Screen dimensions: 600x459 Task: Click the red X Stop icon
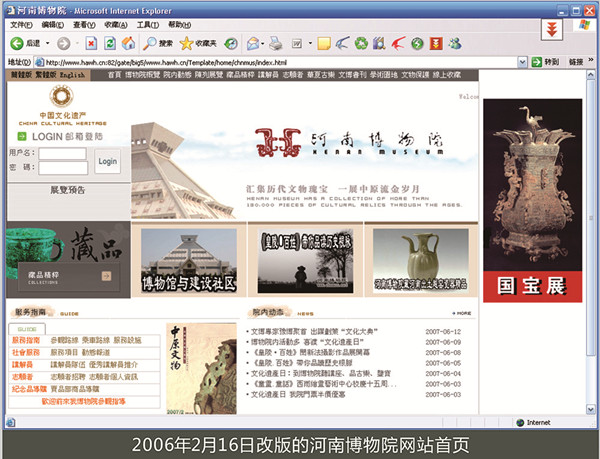[91, 44]
